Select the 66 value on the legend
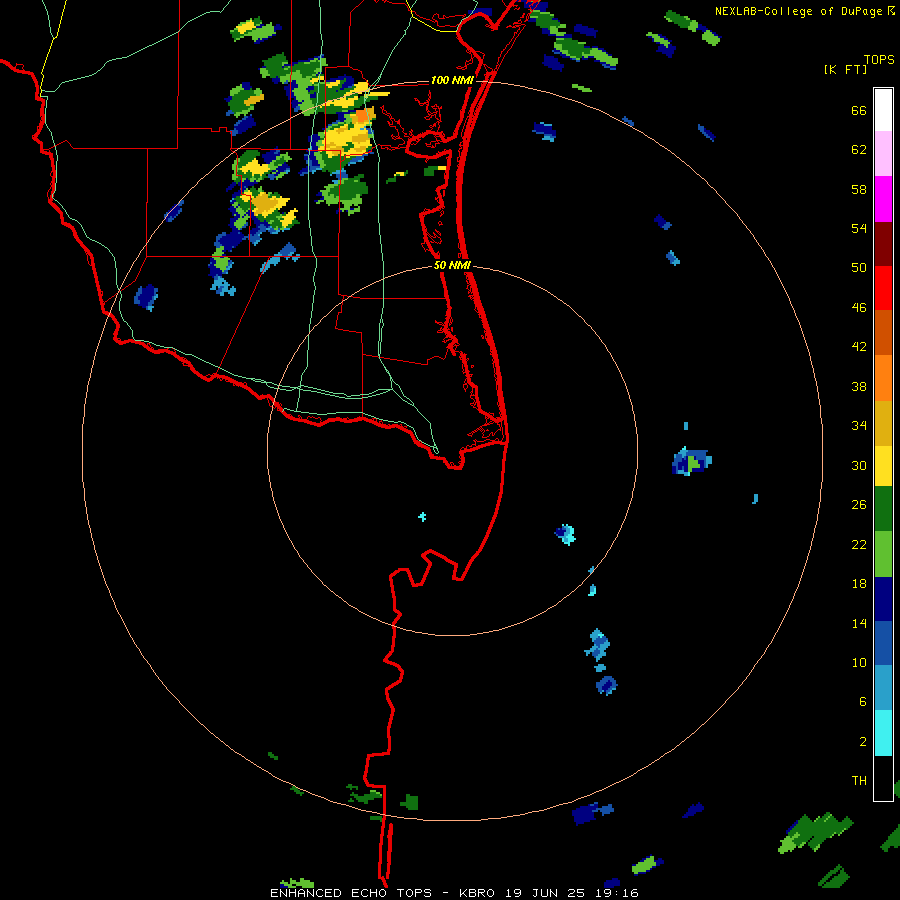This screenshot has width=900, height=900. 859,111
